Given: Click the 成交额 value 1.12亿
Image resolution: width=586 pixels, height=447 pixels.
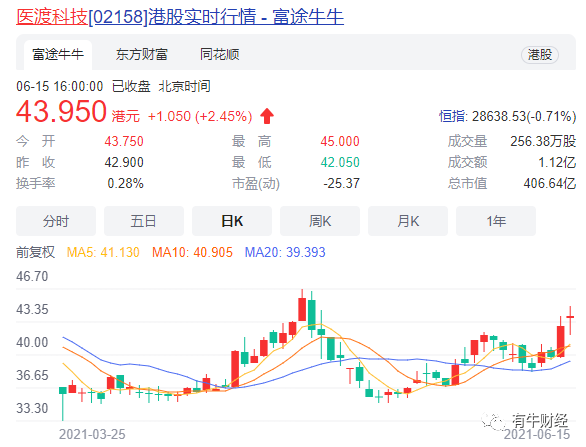Looking at the screenshot, I should click(x=557, y=162).
